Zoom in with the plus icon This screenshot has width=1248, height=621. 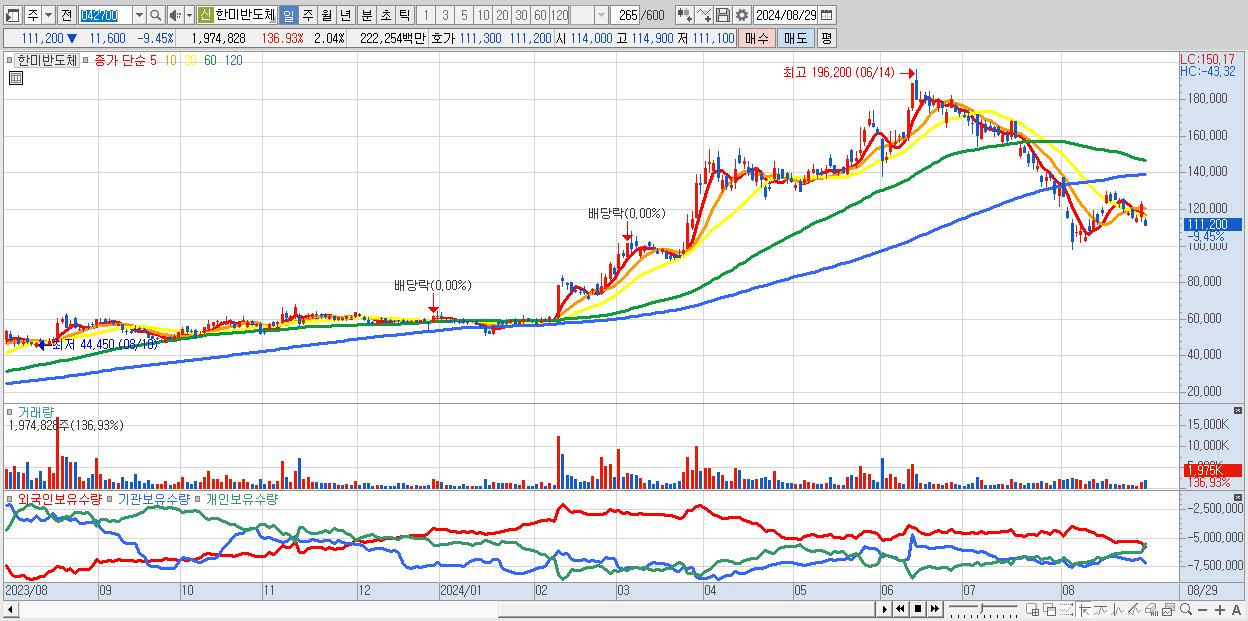point(1220,609)
